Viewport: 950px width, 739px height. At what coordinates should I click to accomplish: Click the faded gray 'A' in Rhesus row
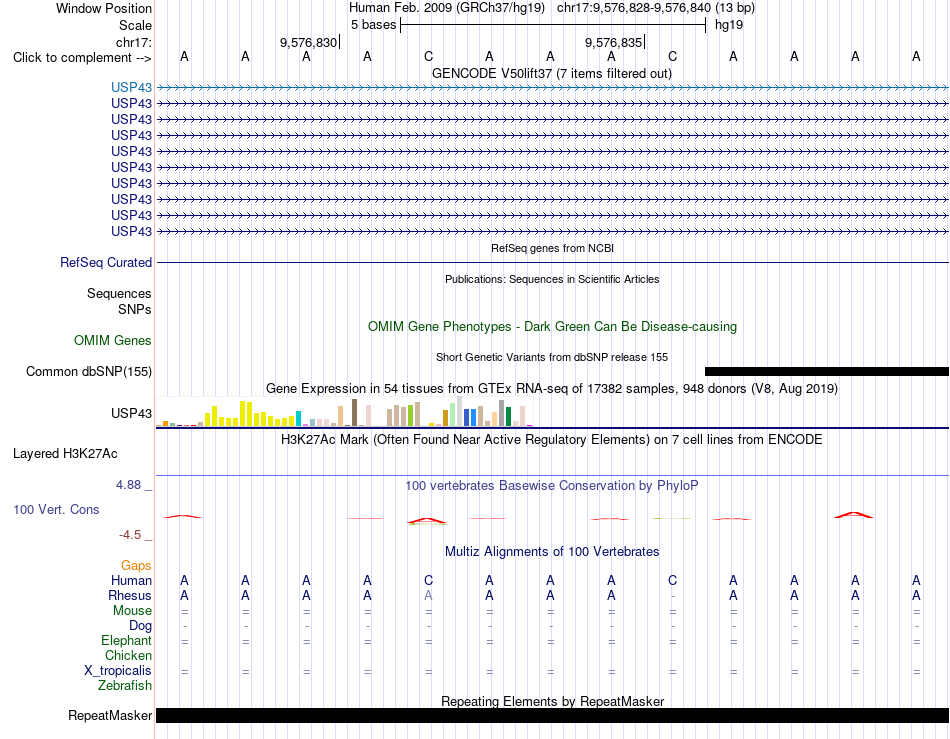[x=428, y=595]
